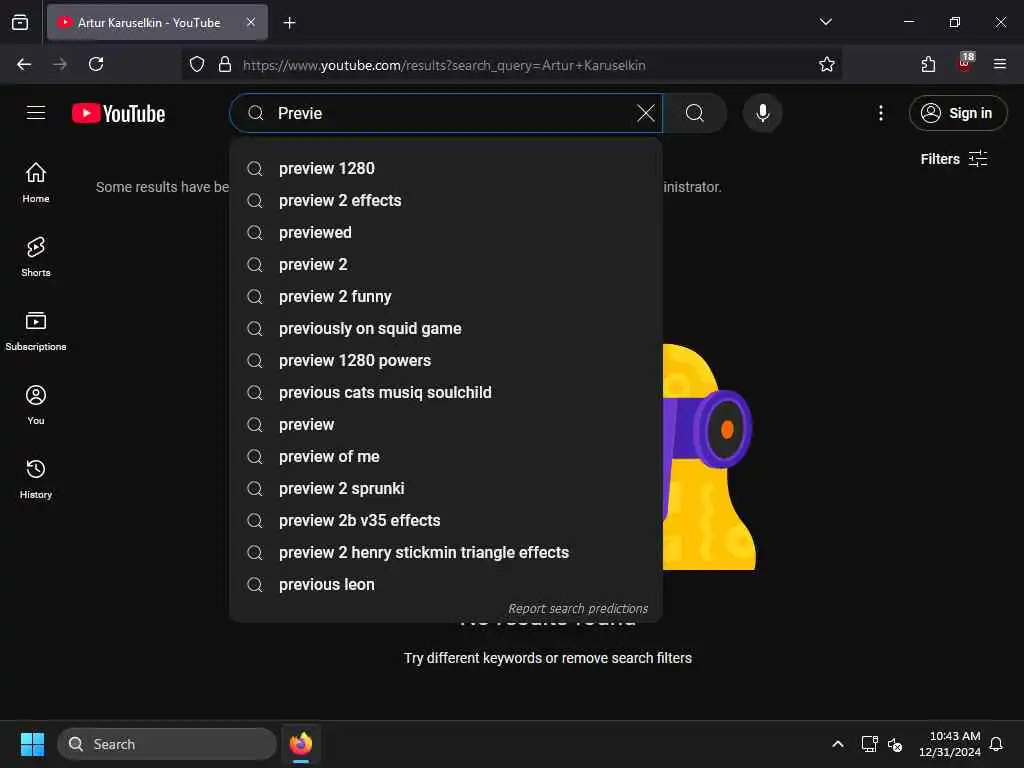Click the Firefox taskbar icon
The height and width of the screenshot is (768, 1024).
point(300,744)
